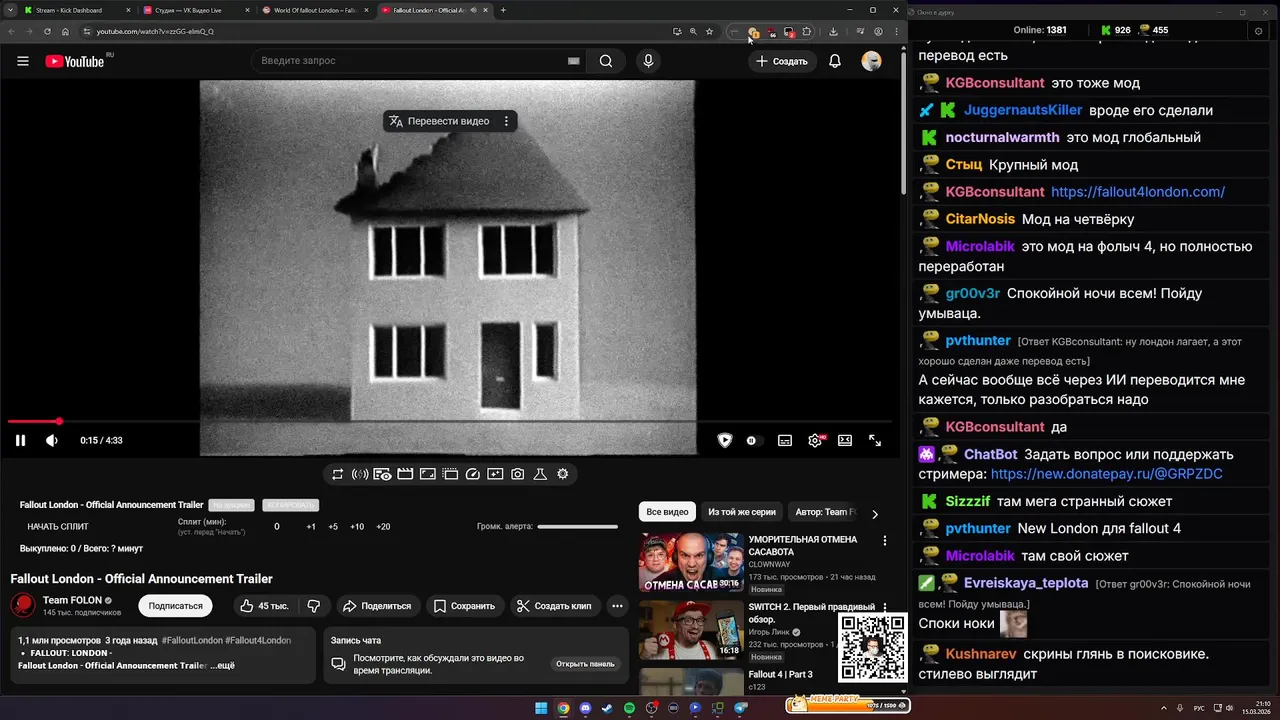Viewport: 1280px width, 720px height.
Task: Bookmark this page with star icon
Action: pos(709,31)
